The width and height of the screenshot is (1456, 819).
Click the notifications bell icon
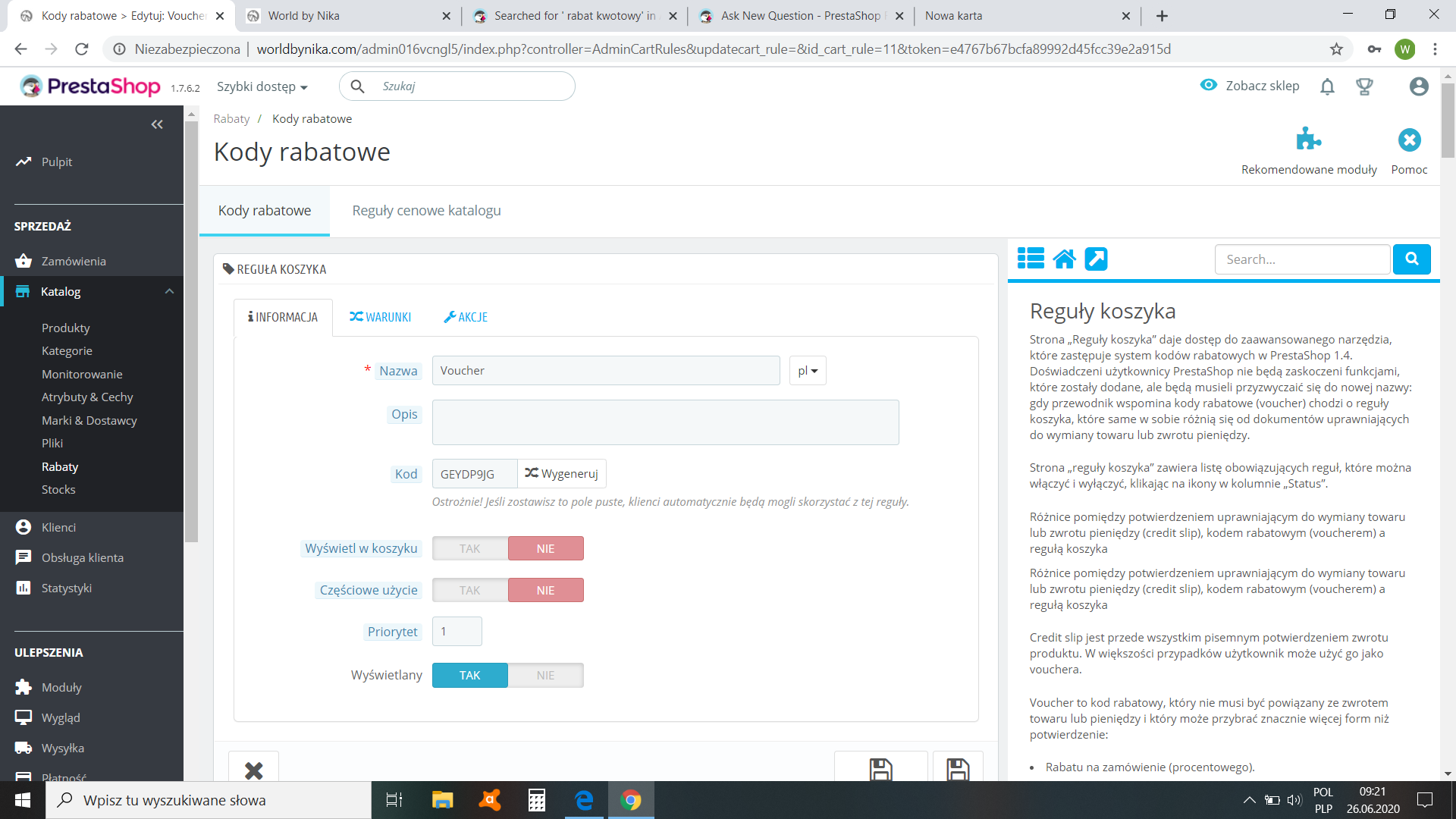1327,87
